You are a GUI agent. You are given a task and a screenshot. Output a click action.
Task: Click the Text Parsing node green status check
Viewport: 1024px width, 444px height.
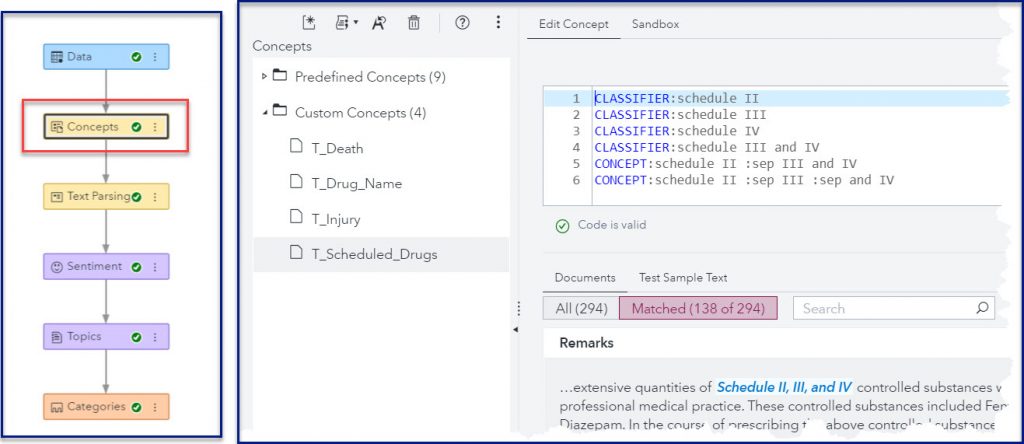pos(136,197)
